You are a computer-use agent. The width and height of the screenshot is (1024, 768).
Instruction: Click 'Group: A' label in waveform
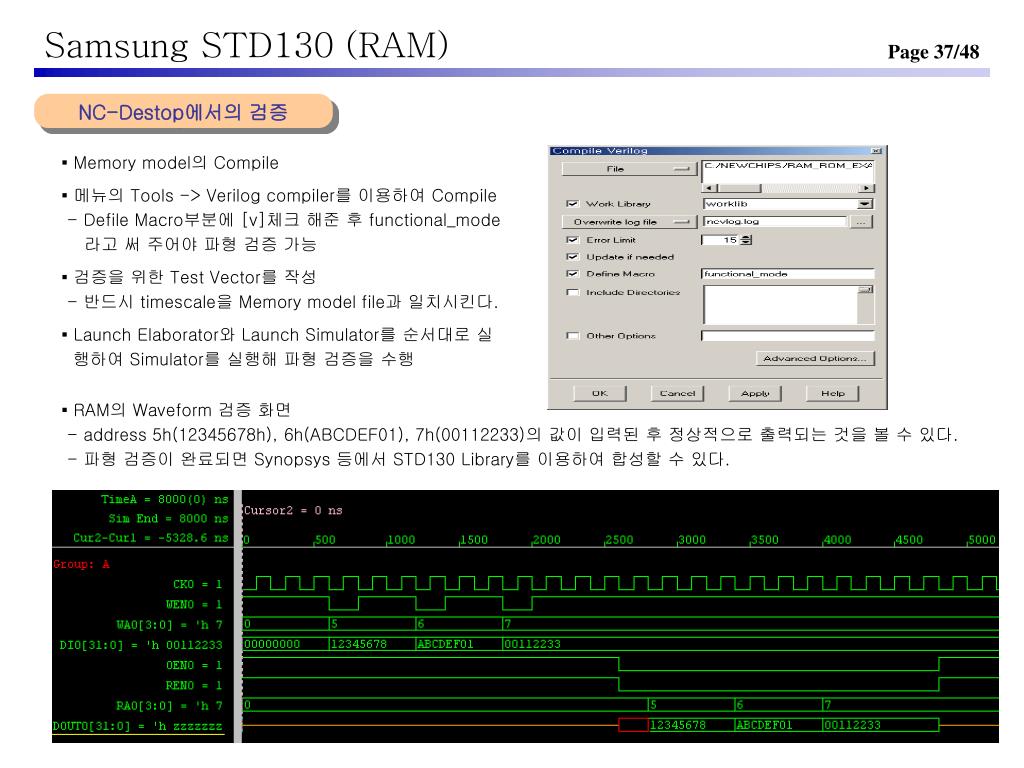pos(82,564)
